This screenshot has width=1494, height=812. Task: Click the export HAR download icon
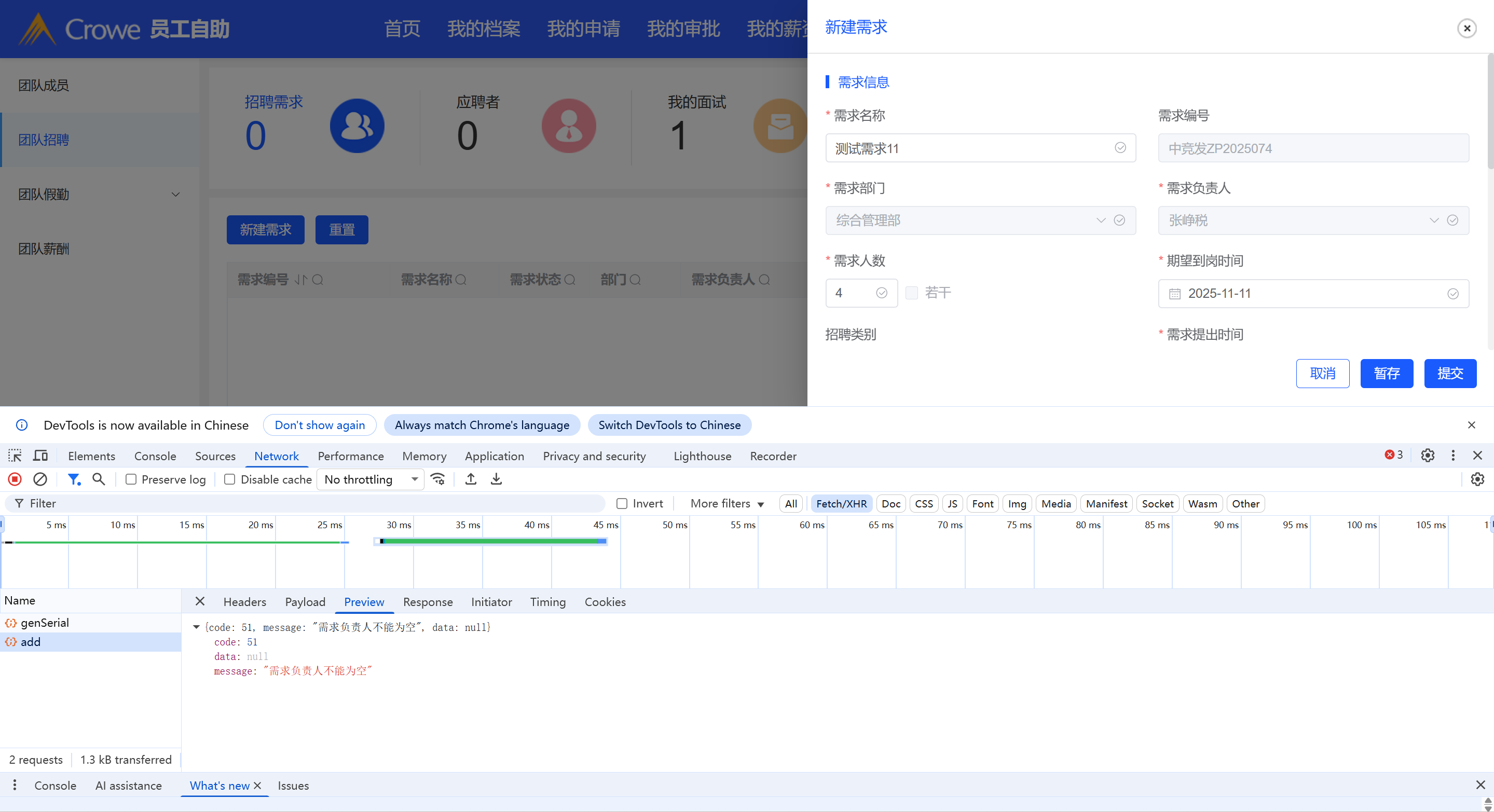point(497,479)
